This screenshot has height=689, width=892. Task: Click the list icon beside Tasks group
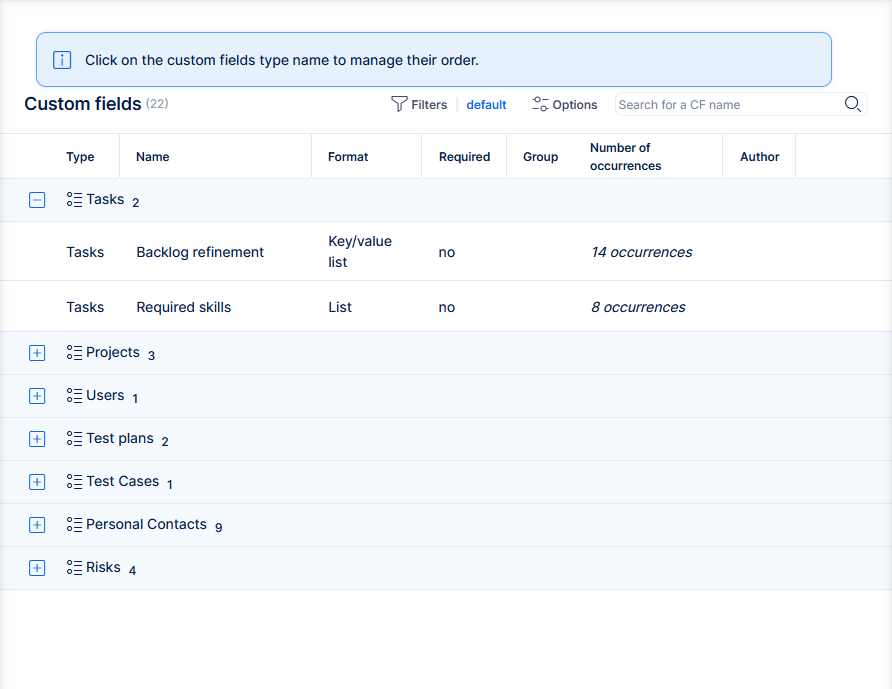point(74,200)
